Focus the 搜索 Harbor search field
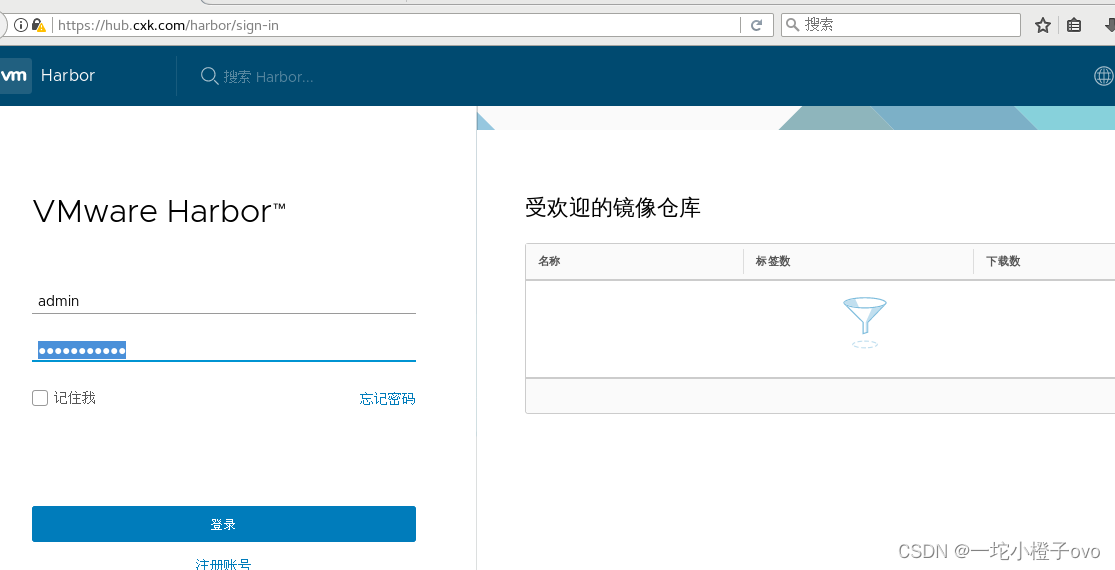The image size is (1115, 570). tap(268, 76)
